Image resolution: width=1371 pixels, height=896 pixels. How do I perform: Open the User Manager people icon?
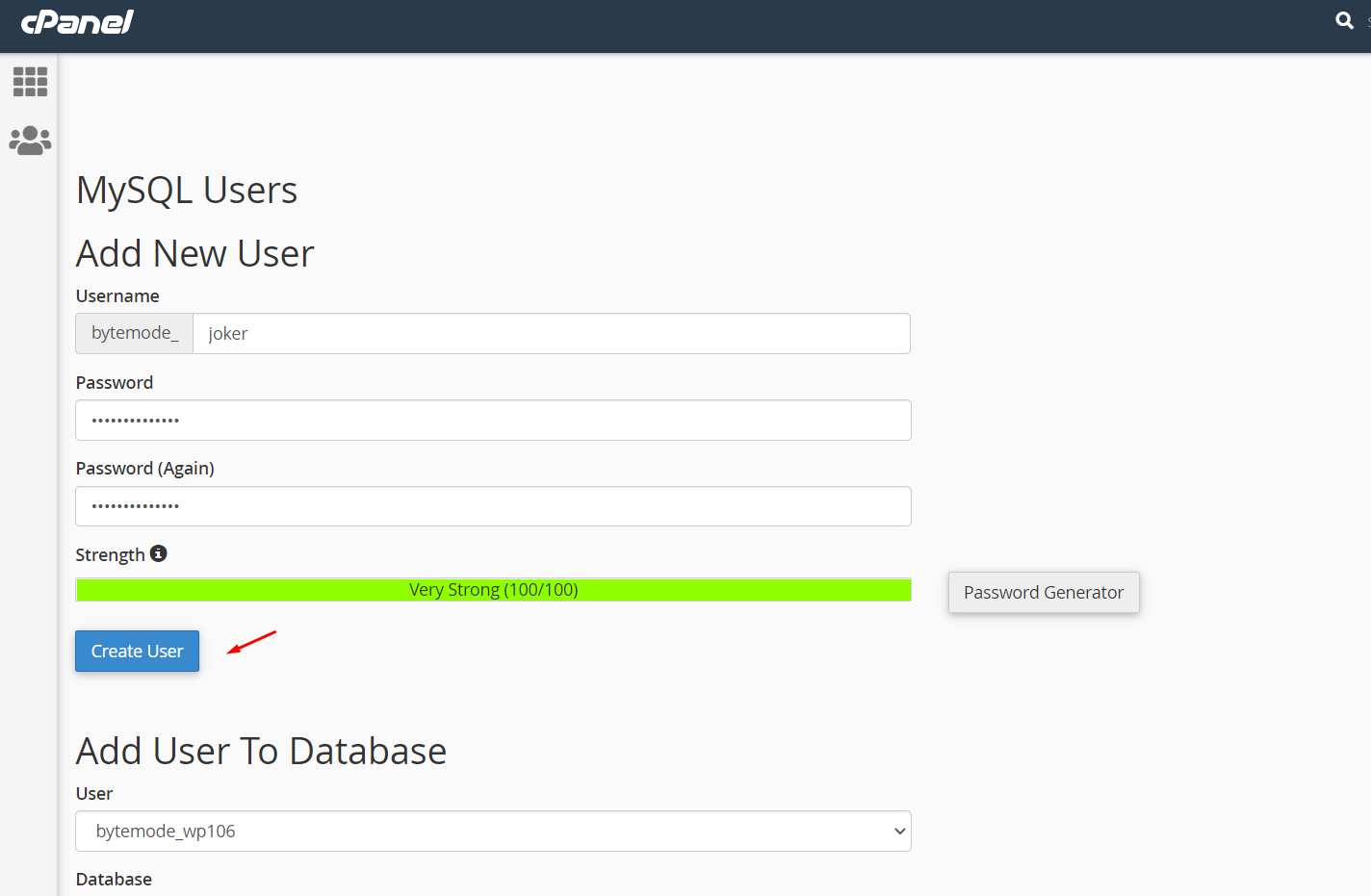pos(30,141)
